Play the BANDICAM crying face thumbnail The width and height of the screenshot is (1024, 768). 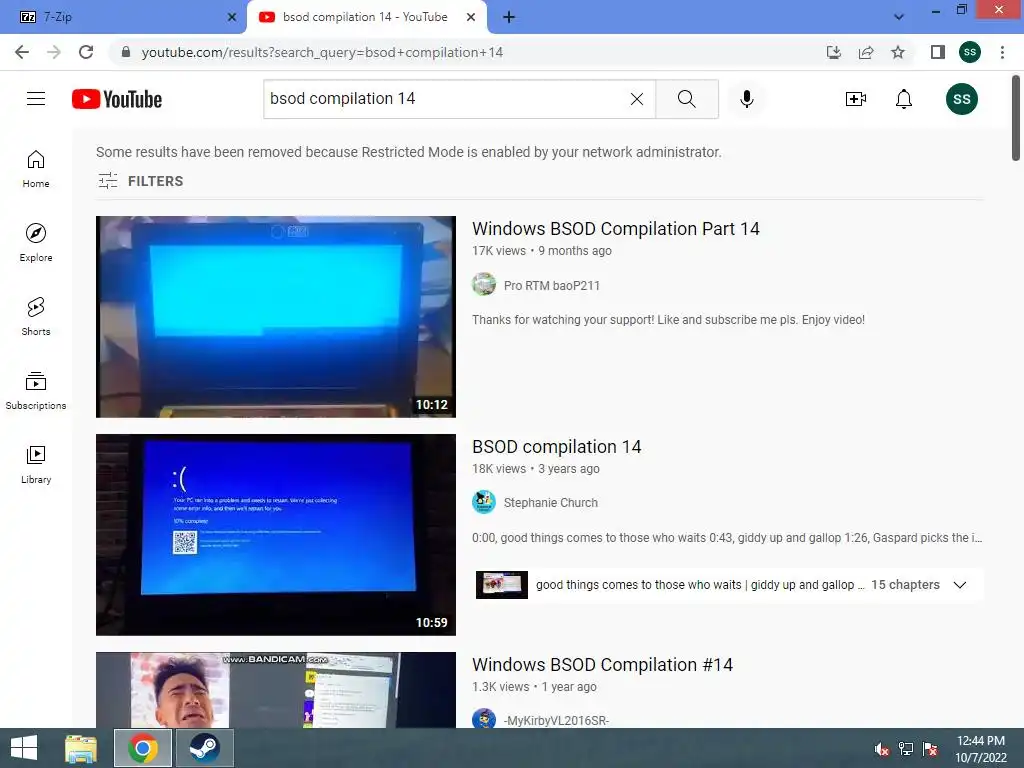coord(276,690)
